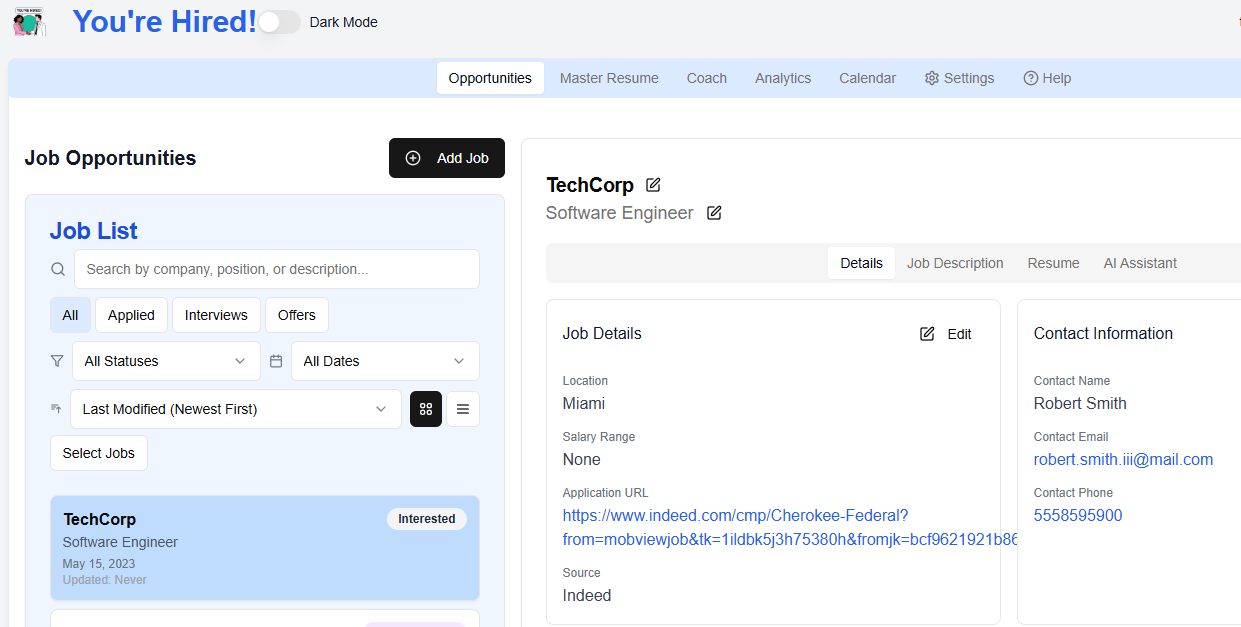
Task: Open Settings from the navigation bar
Action: tap(959, 78)
